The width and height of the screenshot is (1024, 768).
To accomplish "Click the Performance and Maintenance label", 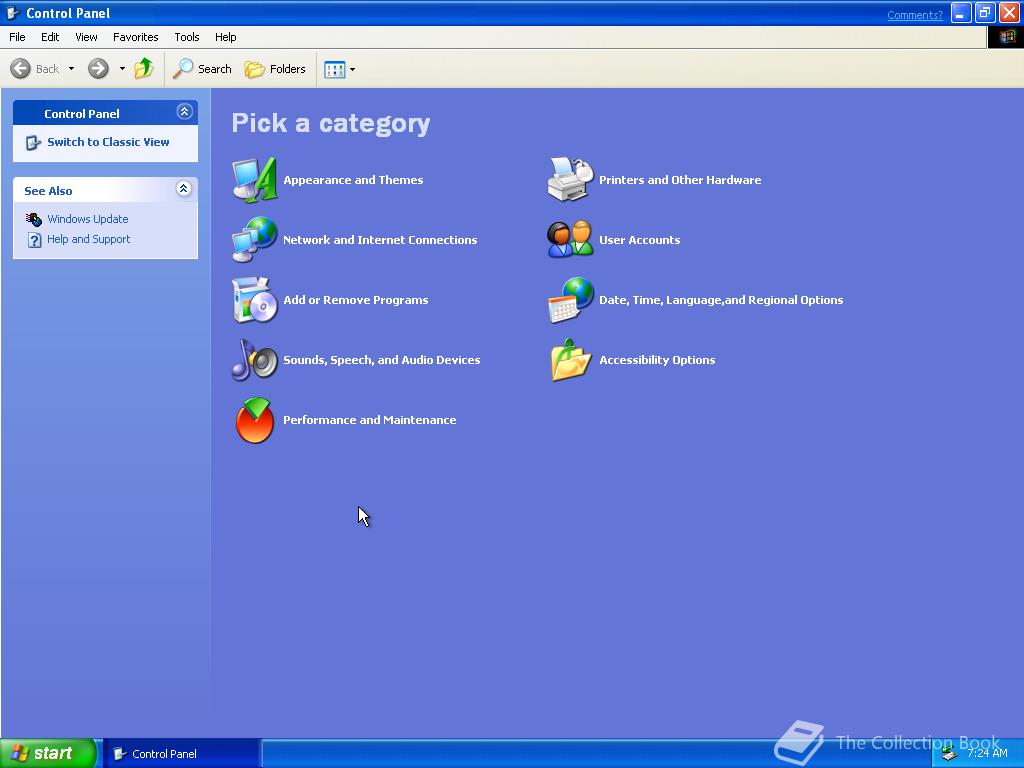I will tap(370, 420).
